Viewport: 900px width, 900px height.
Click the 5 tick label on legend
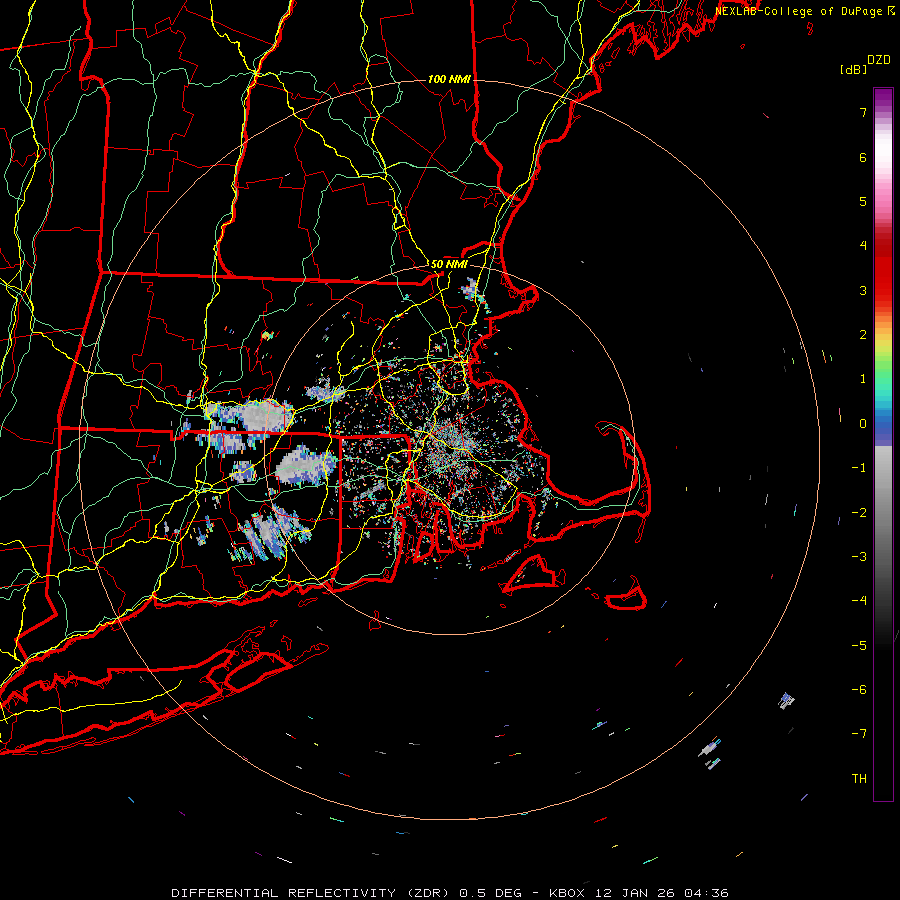point(863,201)
